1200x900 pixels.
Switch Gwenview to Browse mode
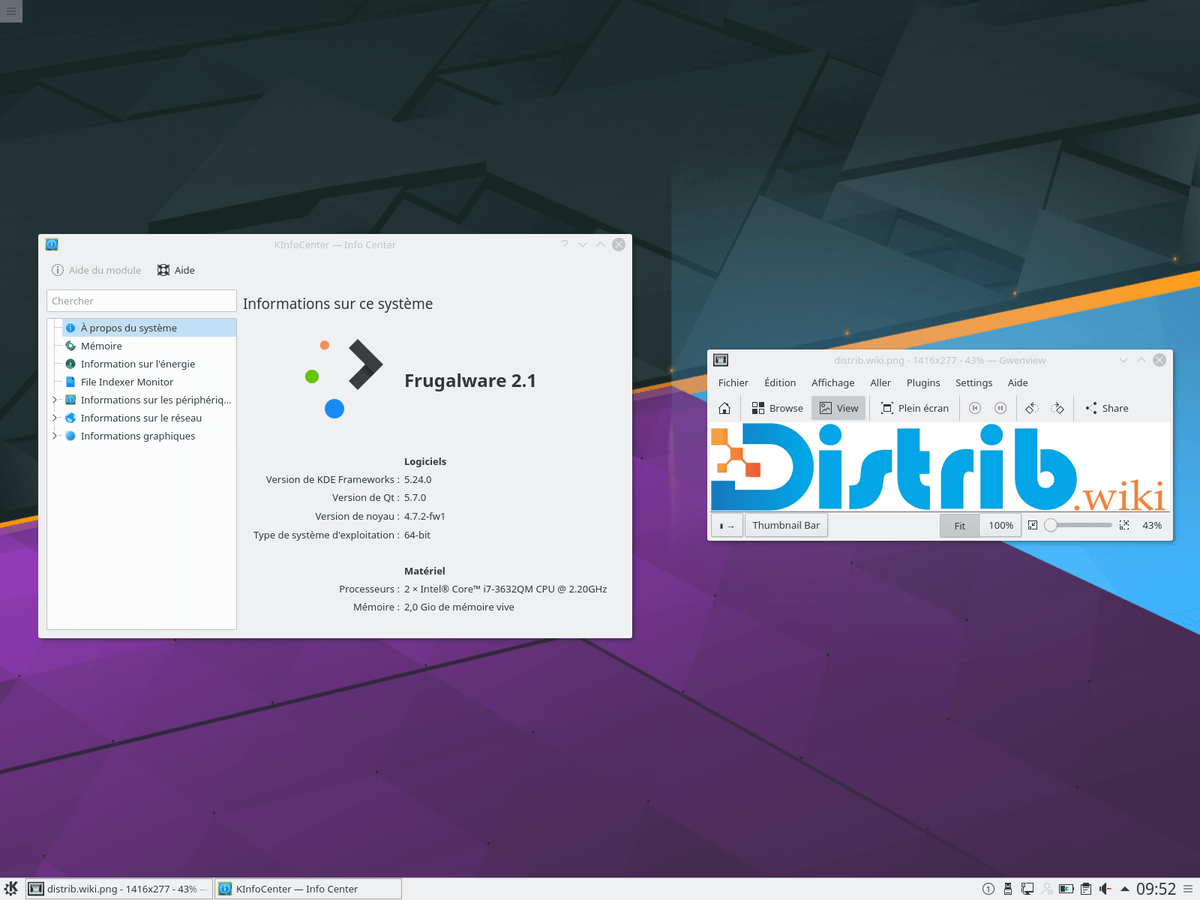778,408
